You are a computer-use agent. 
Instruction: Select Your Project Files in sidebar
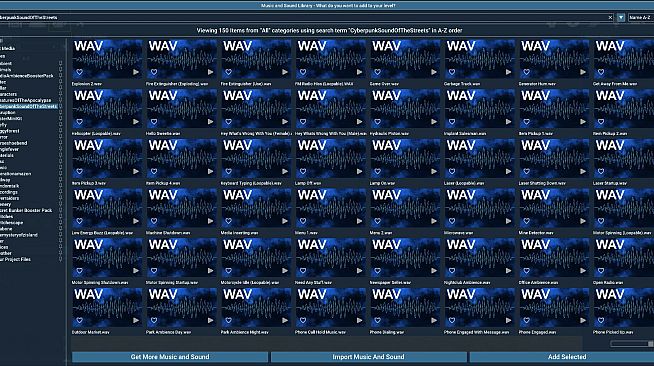[x=15, y=259]
